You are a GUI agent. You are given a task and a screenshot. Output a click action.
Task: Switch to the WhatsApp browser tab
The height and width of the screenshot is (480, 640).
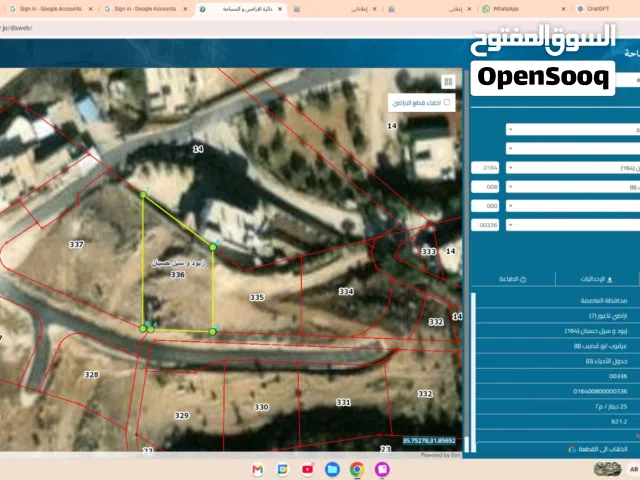(524, 9)
